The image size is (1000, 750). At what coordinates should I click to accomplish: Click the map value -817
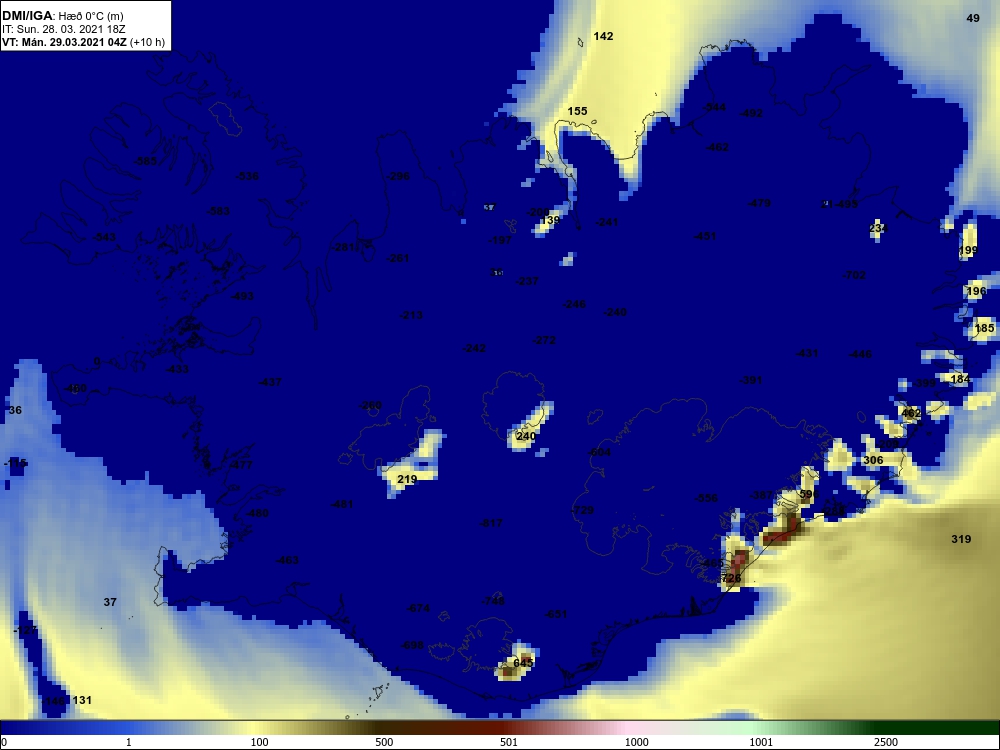pos(490,523)
